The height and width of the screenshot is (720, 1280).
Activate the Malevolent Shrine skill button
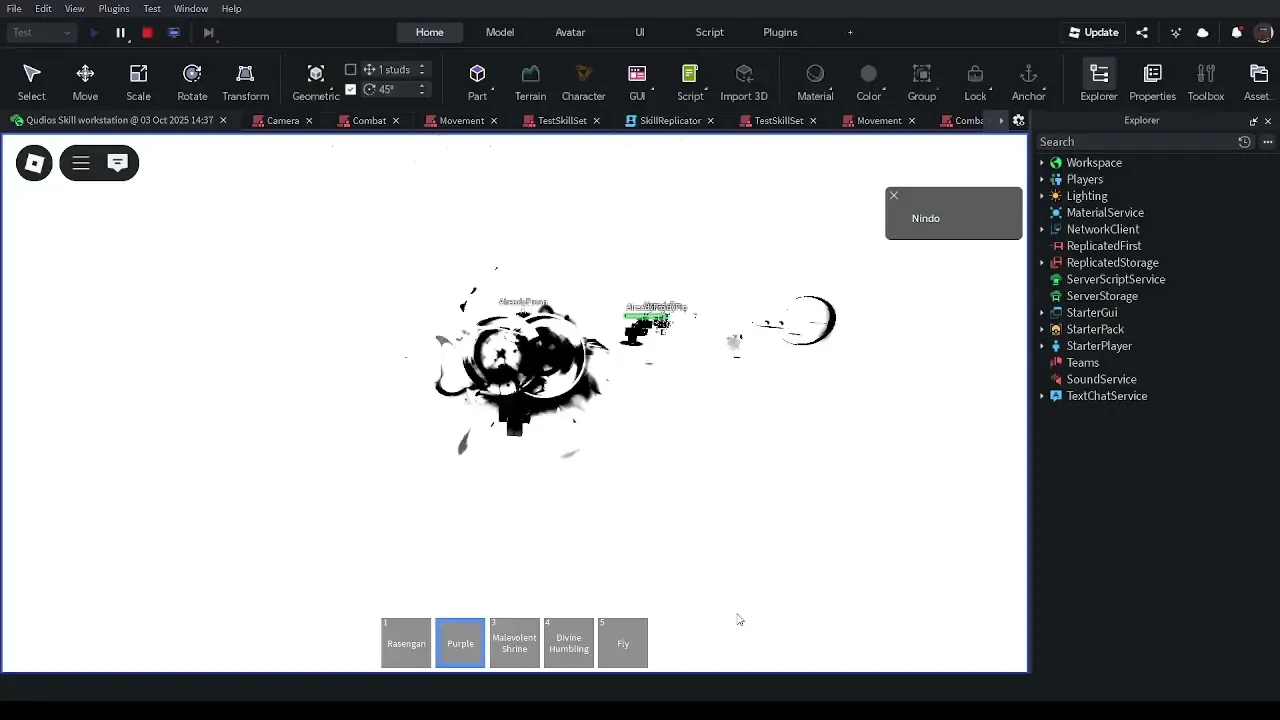(x=514, y=643)
